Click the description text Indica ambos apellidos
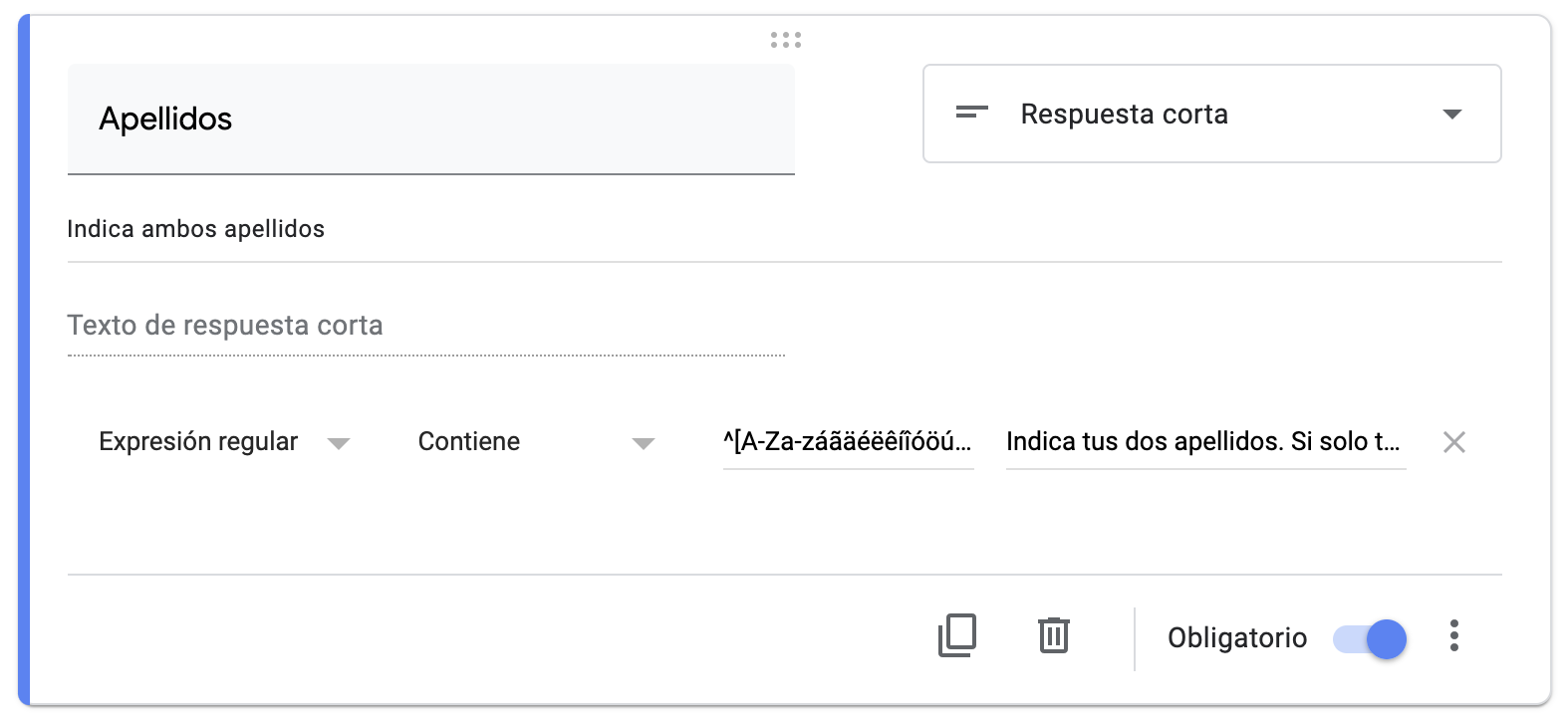 click(x=196, y=229)
